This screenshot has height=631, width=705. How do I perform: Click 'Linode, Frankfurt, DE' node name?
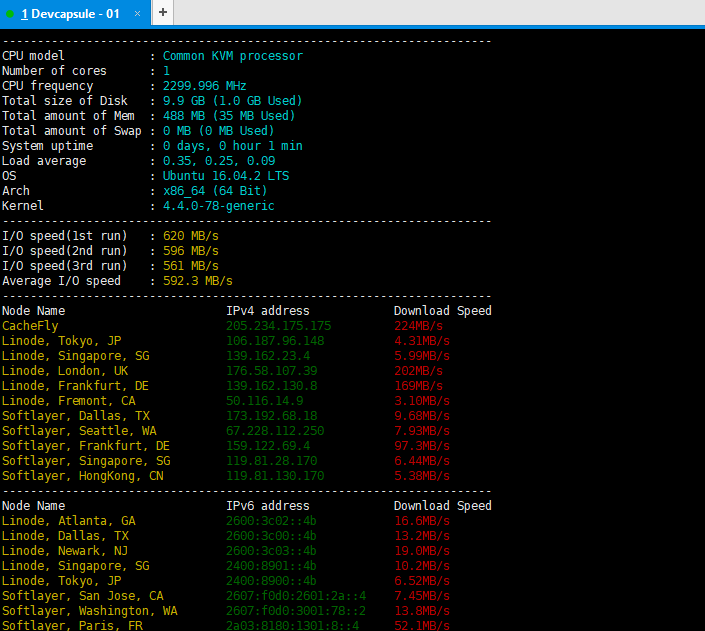(x=75, y=386)
